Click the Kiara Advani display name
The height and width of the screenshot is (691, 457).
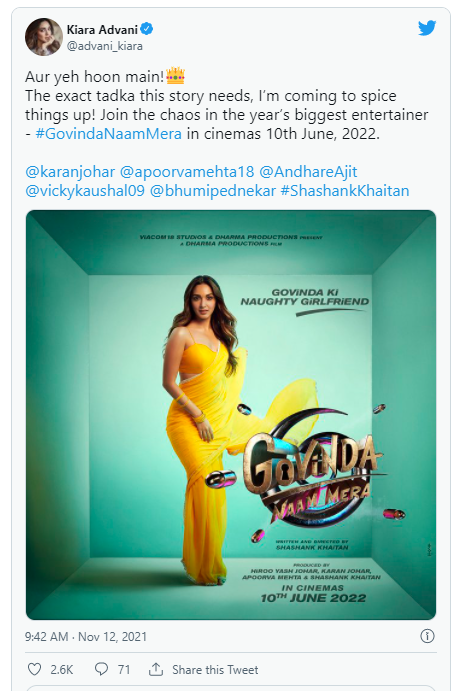(102, 30)
